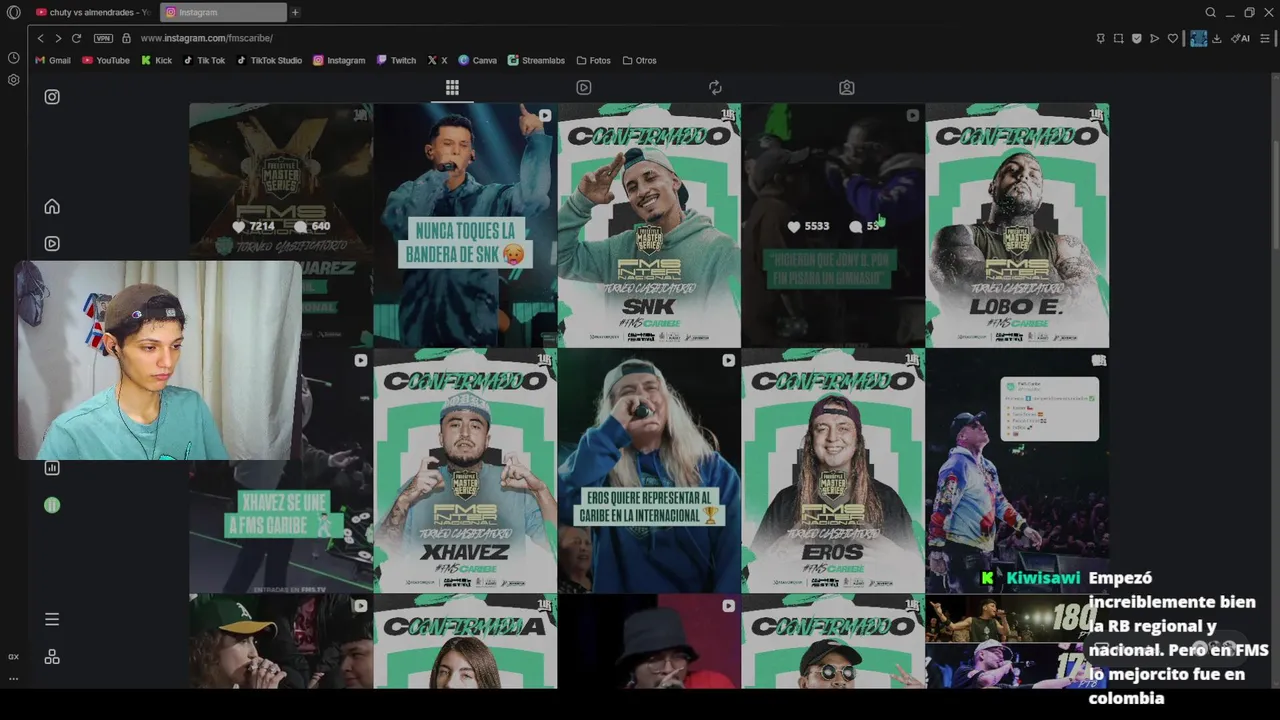This screenshot has width=1280, height=720.
Task: Go forward in browser history
Action: coord(58,38)
